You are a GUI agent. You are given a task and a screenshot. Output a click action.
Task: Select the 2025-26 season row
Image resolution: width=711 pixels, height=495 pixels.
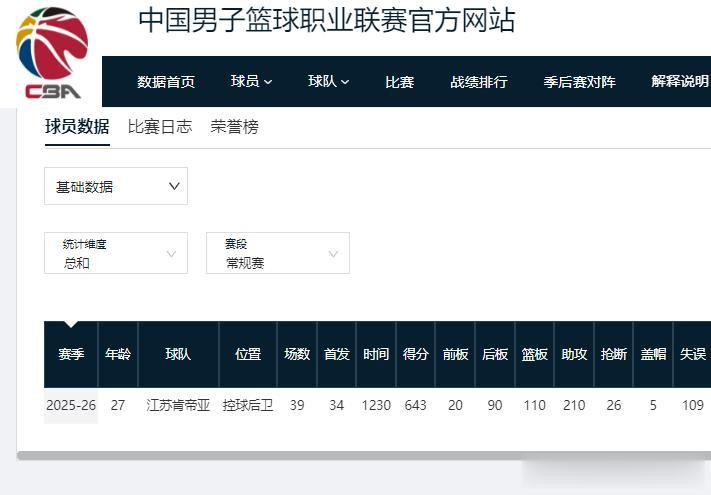(x=71, y=406)
